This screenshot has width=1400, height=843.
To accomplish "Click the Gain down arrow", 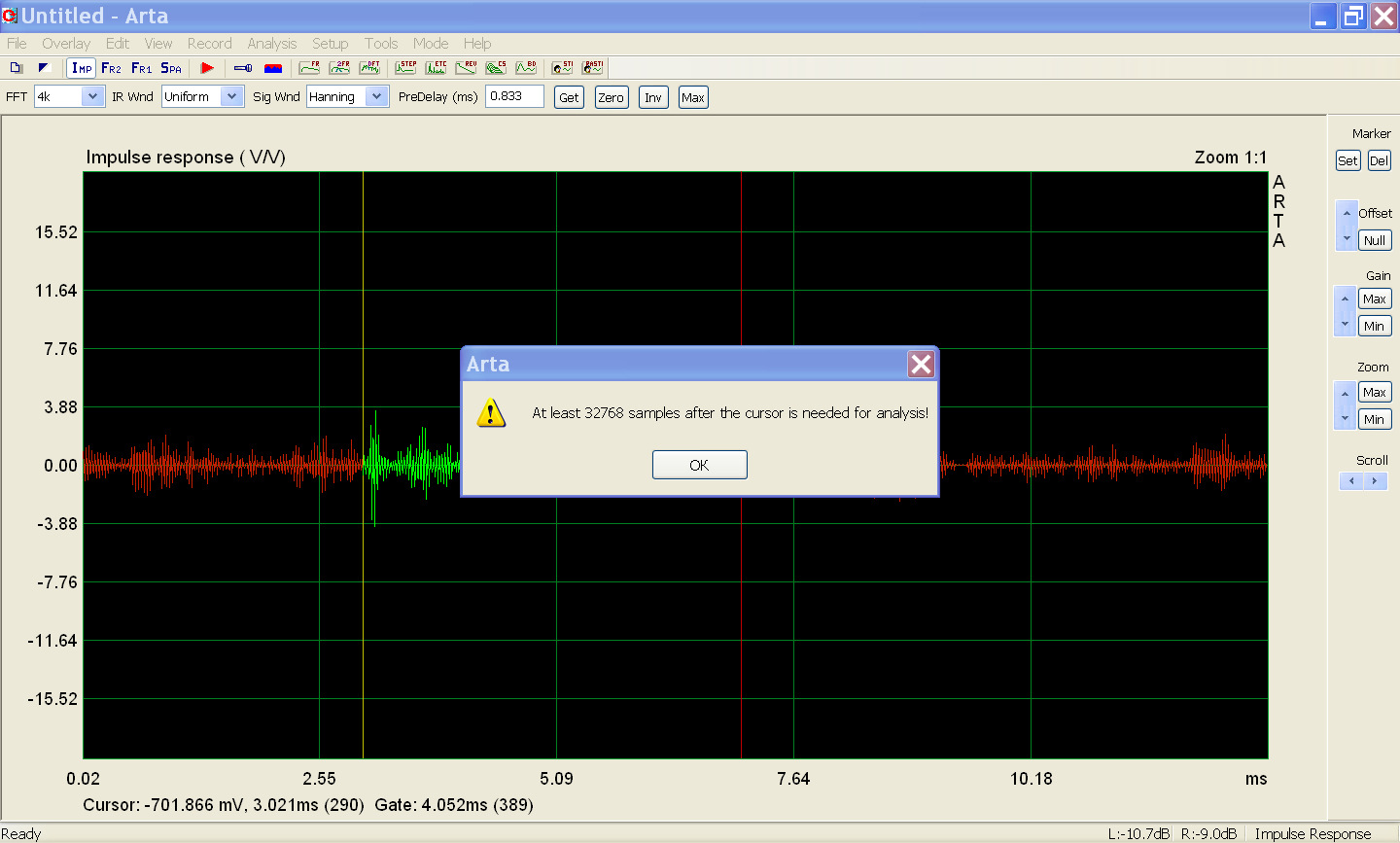I will (x=1346, y=324).
